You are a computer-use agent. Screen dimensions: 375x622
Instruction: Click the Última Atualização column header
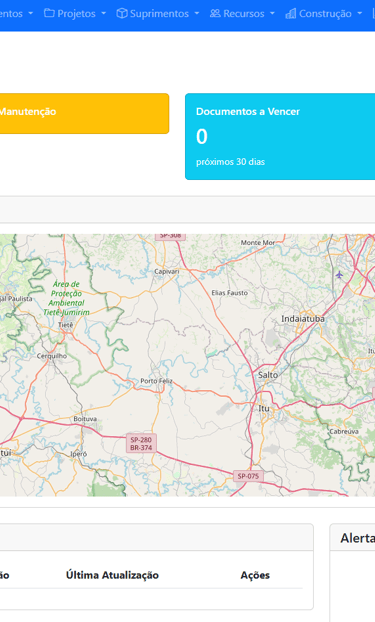click(112, 575)
